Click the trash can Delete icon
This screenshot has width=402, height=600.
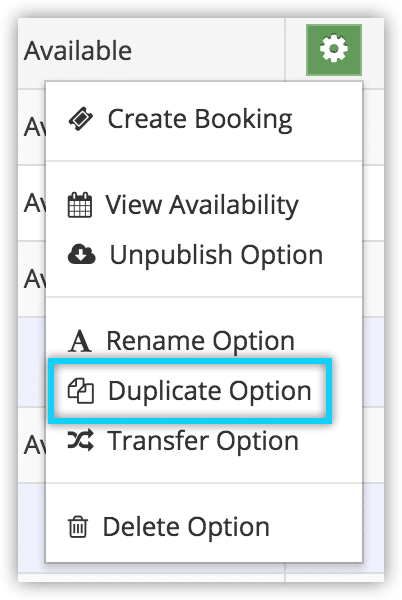tap(78, 527)
